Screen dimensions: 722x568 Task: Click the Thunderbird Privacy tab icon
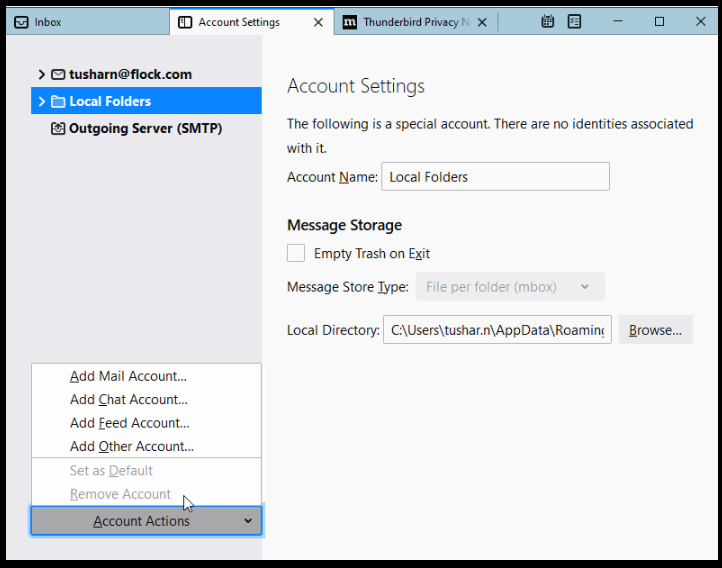coord(349,22)
